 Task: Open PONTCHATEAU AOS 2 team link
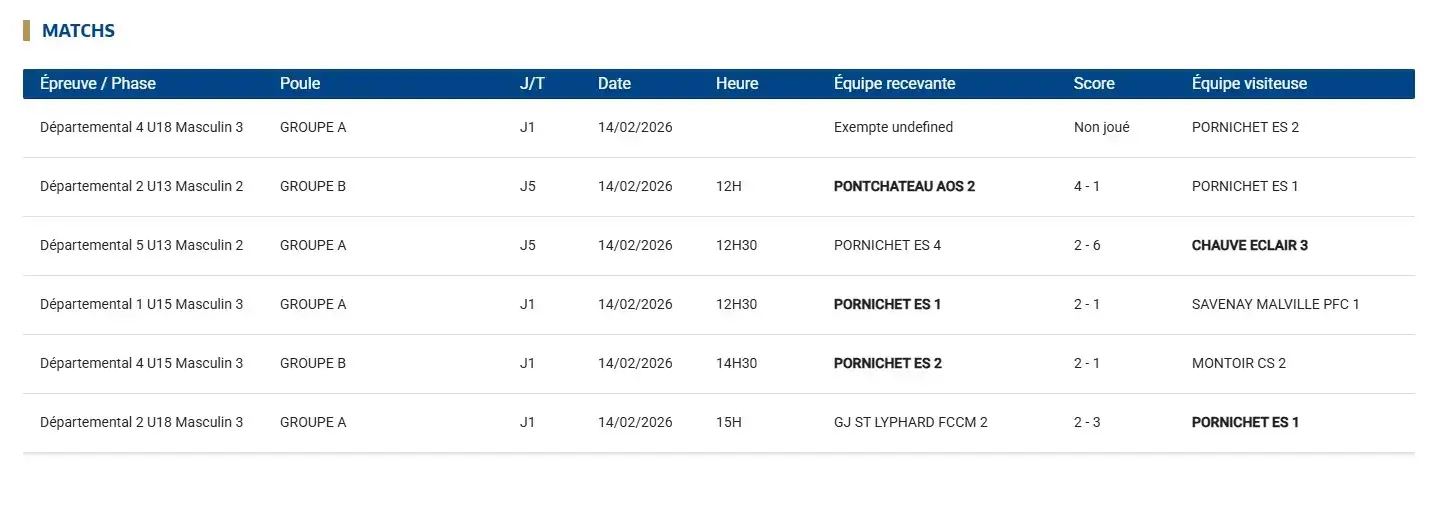coord(904,187)
